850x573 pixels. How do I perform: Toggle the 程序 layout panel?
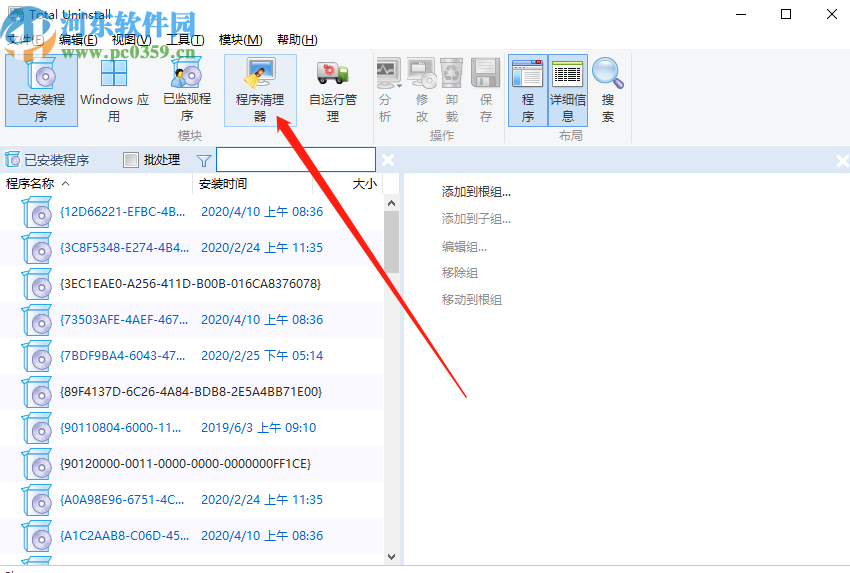tap(528, 91)
